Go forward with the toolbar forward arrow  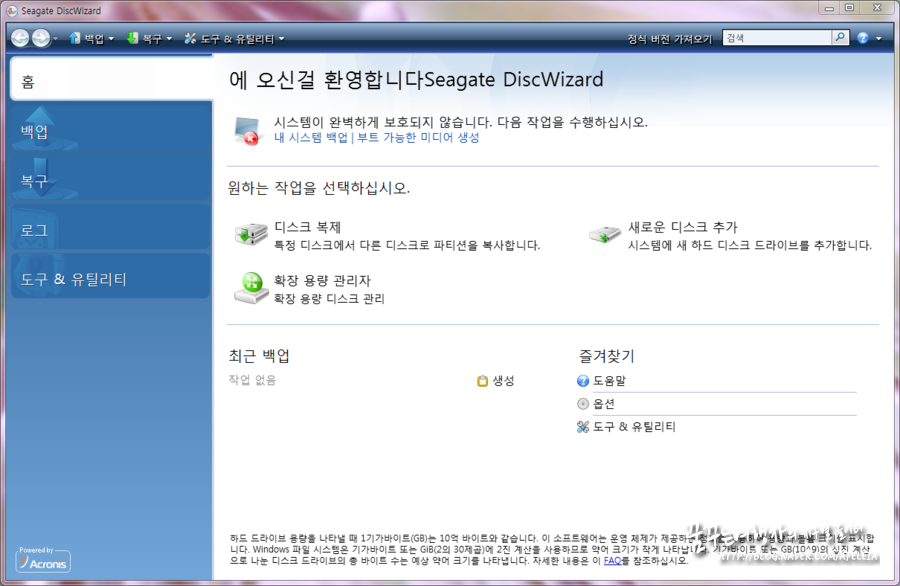[40, 38]
